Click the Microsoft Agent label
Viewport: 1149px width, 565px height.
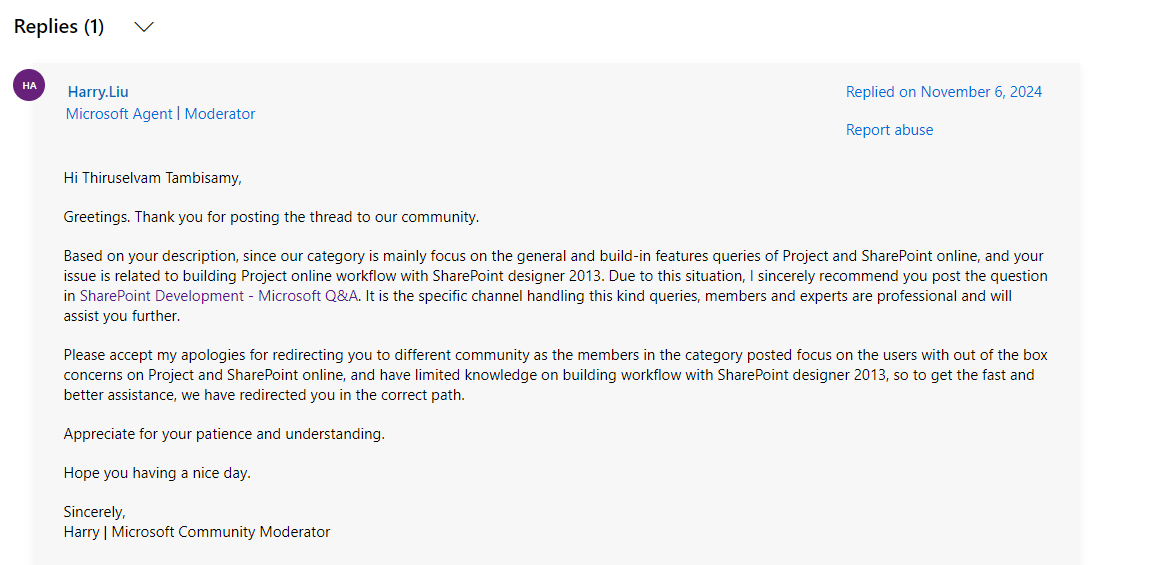119,114
